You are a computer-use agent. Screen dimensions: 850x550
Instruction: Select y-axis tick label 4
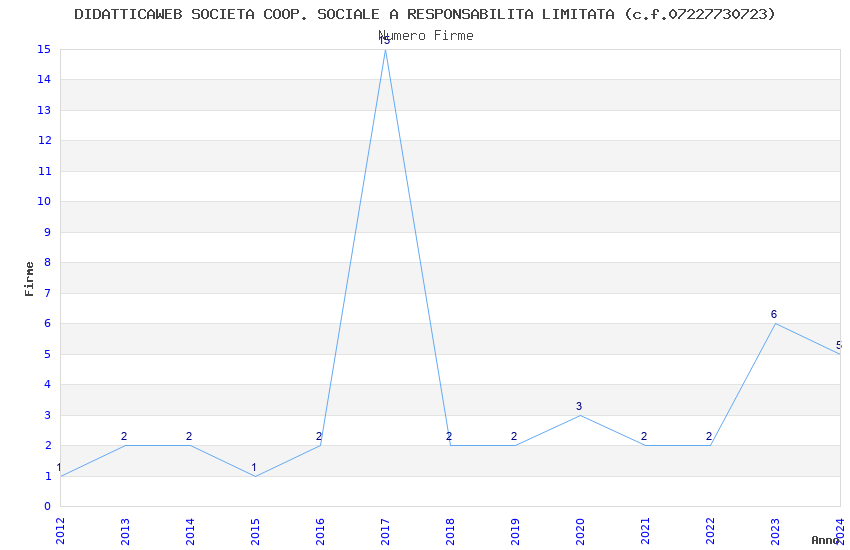(48, 385)
